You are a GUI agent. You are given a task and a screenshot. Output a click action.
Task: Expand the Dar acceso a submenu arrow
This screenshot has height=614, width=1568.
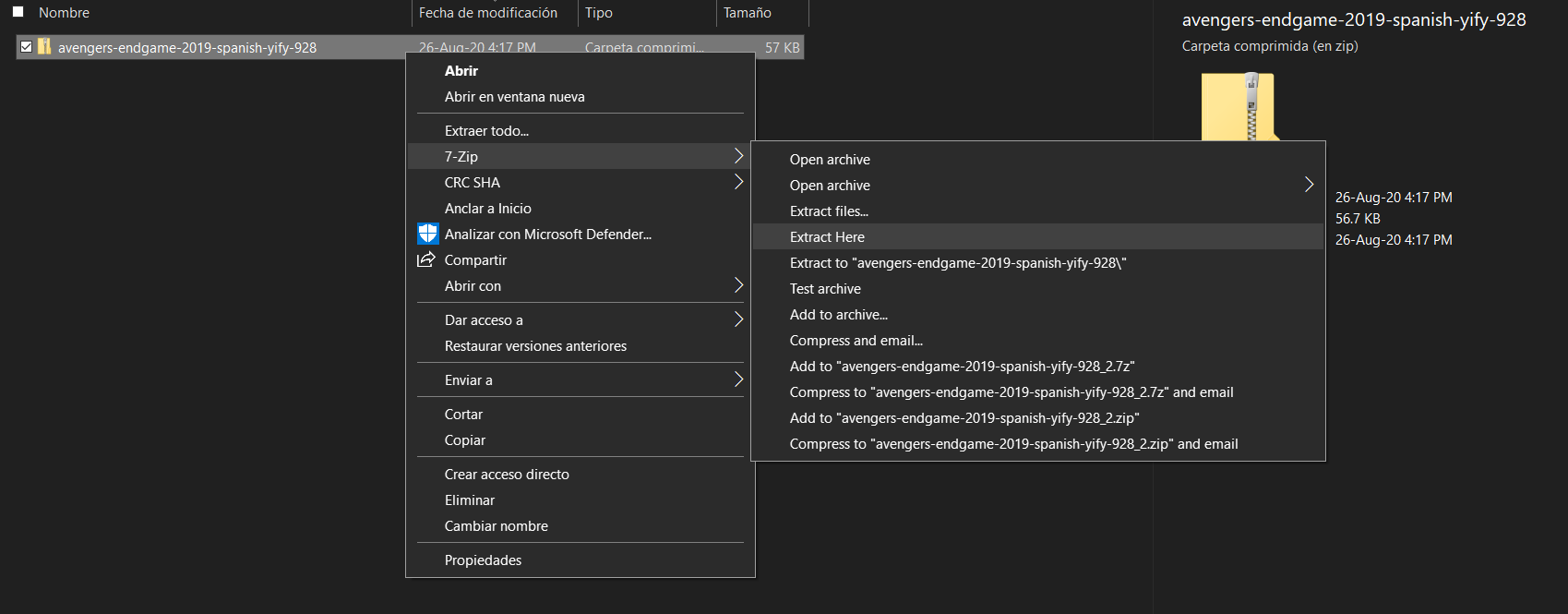click(738, 319)
